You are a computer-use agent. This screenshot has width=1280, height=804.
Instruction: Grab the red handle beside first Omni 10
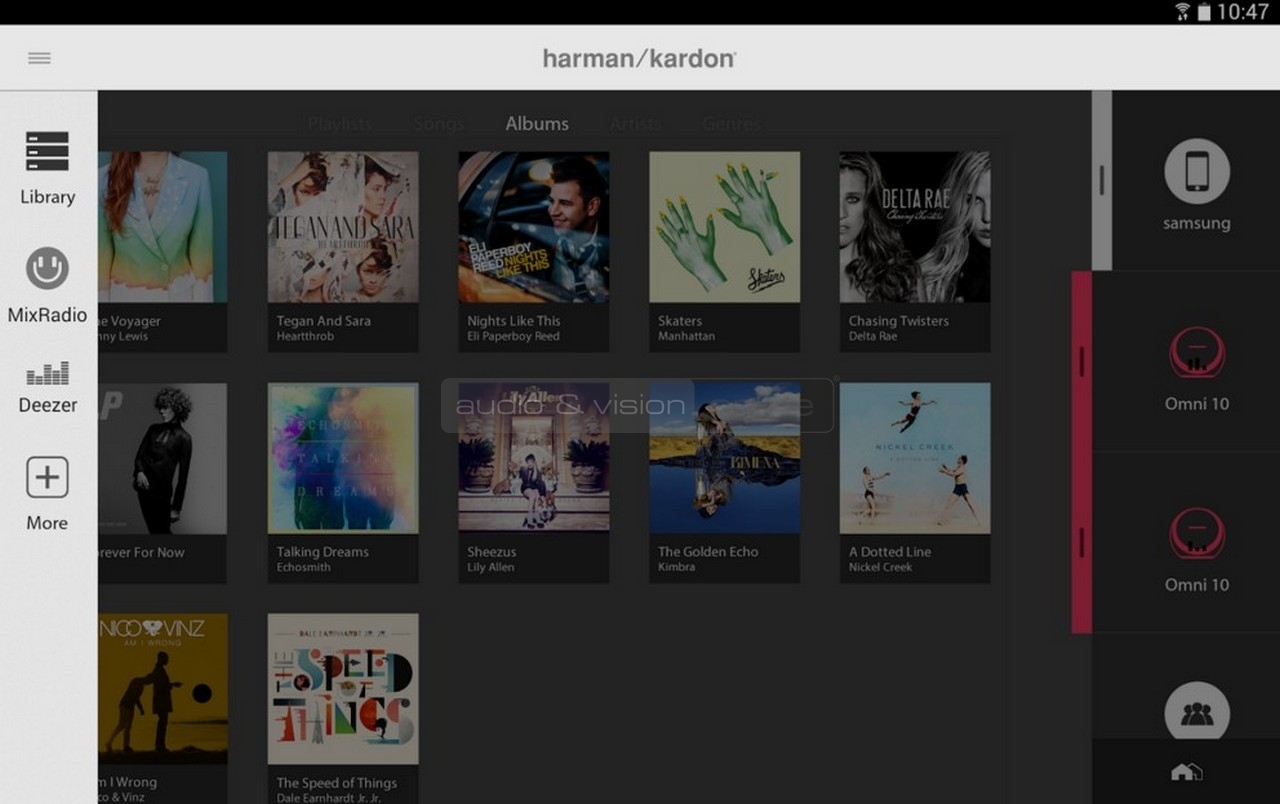(1081, 361)
